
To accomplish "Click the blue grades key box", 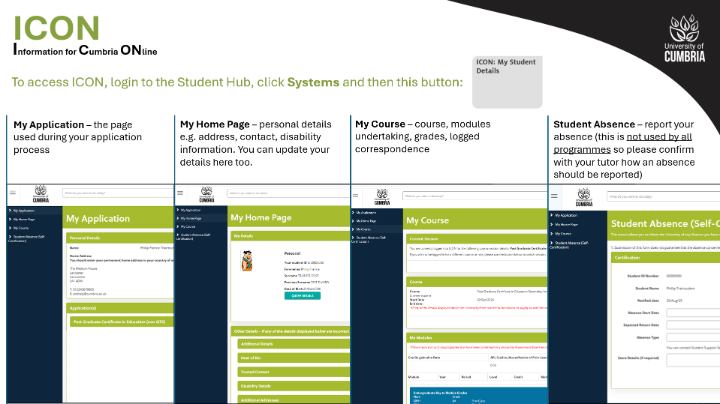I will click(x=478, y=396).
